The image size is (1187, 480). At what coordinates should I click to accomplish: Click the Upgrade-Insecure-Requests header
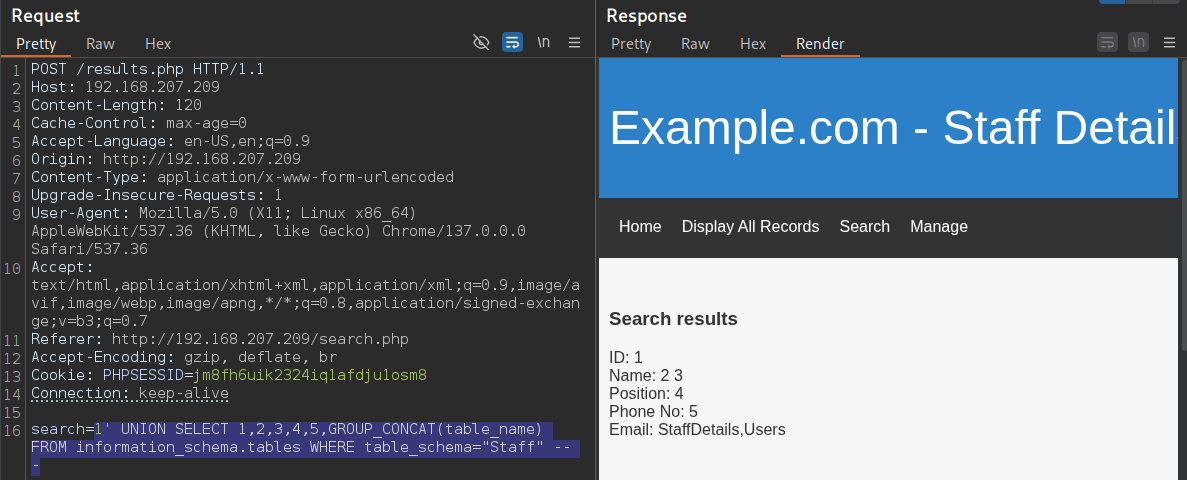coord(157,195)
